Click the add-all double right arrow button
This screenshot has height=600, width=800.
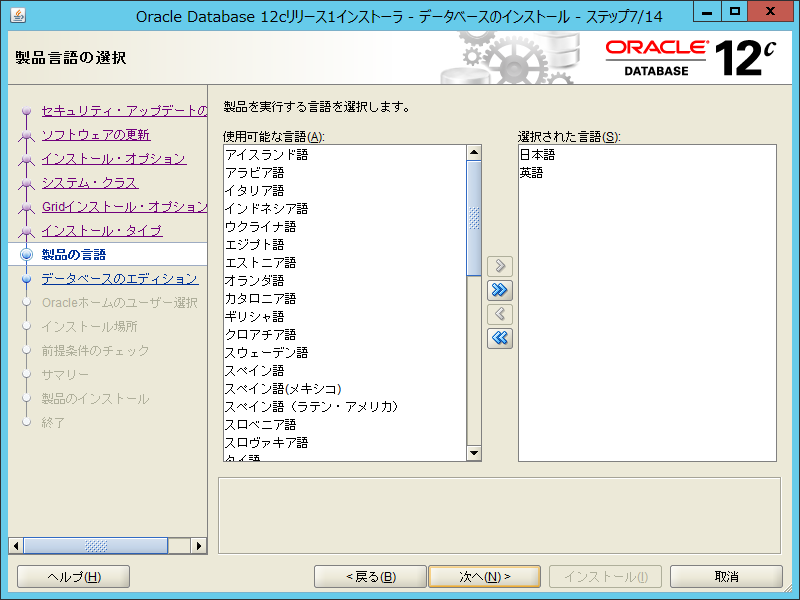[x=500, y=290]
